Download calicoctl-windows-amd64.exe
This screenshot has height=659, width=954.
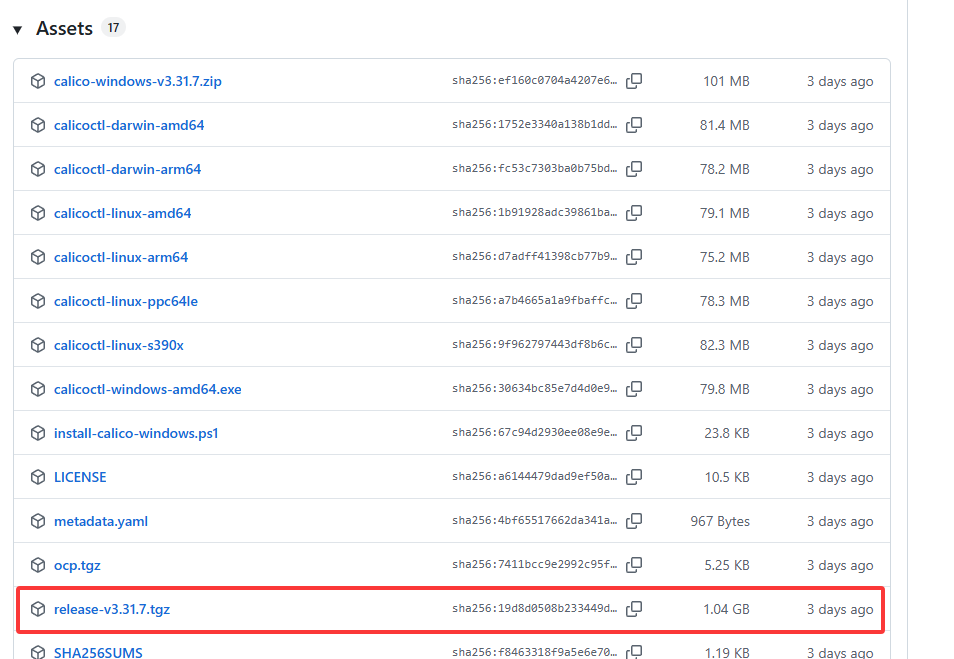click(147, 389)
